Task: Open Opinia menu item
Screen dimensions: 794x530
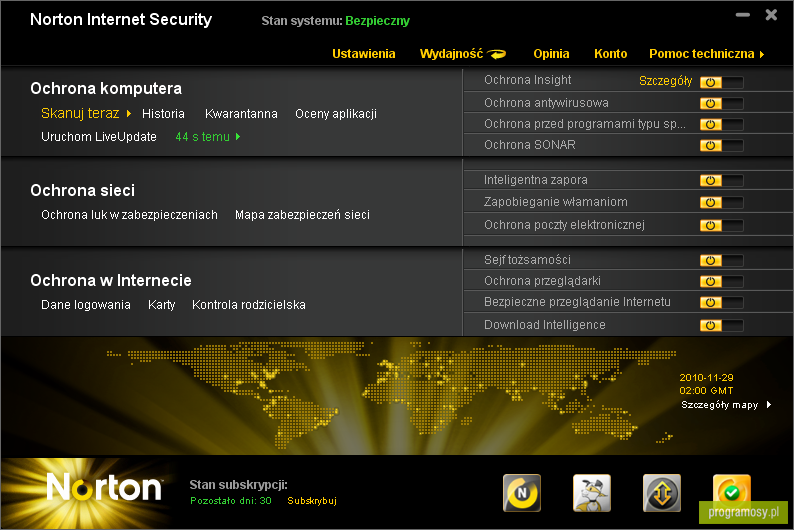Action: pos(551,54)
